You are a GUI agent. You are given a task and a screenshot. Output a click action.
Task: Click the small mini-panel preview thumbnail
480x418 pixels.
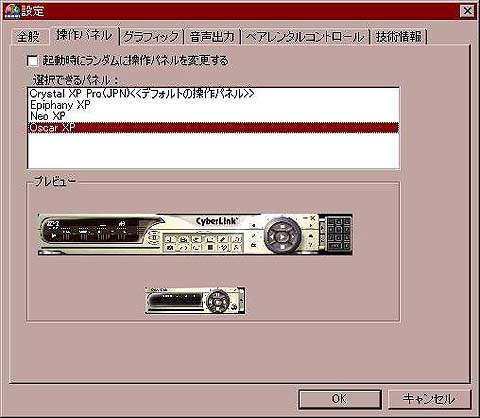pyautogui.click(x=195, y=301)
